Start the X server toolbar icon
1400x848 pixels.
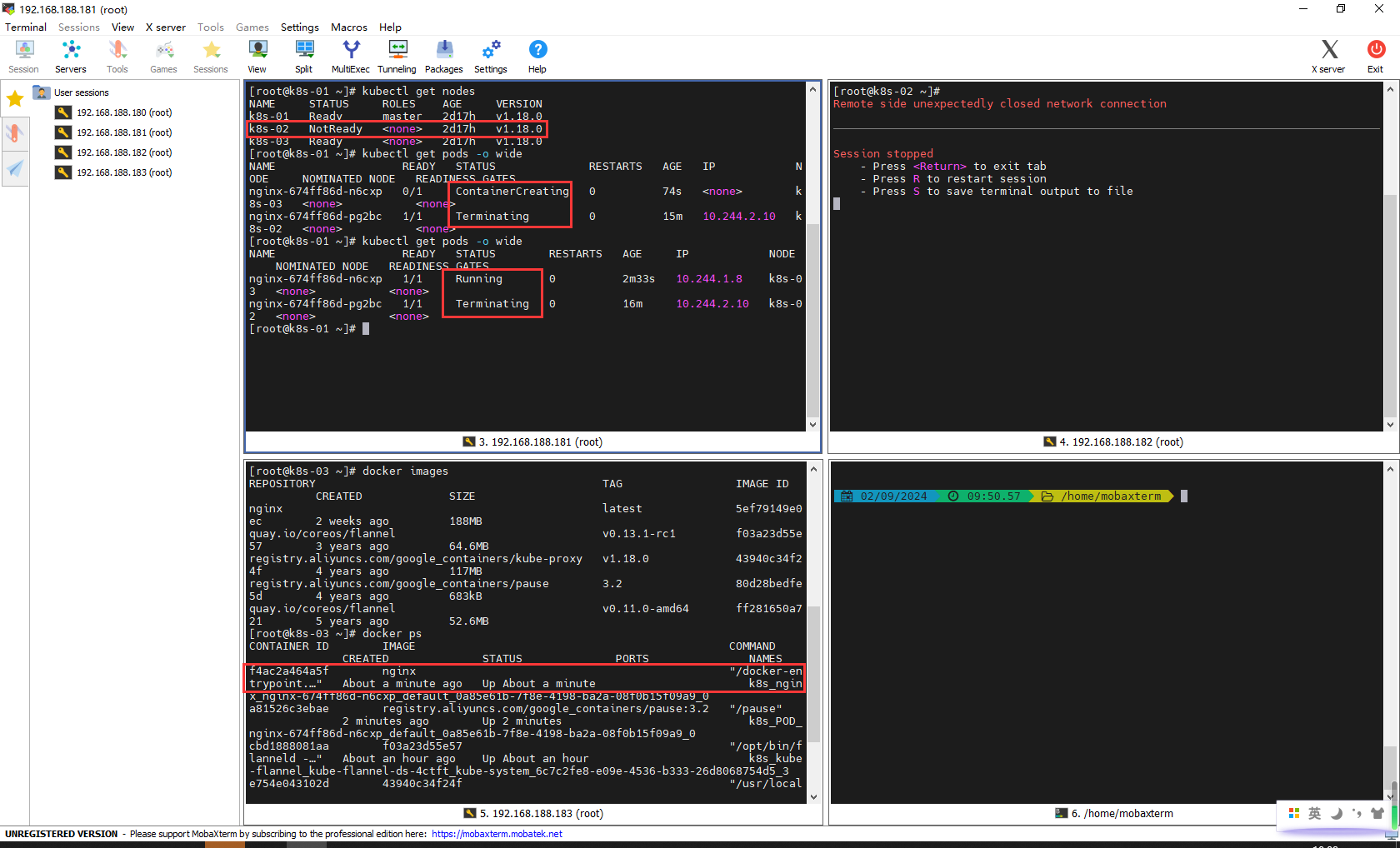click(1328, 57)
